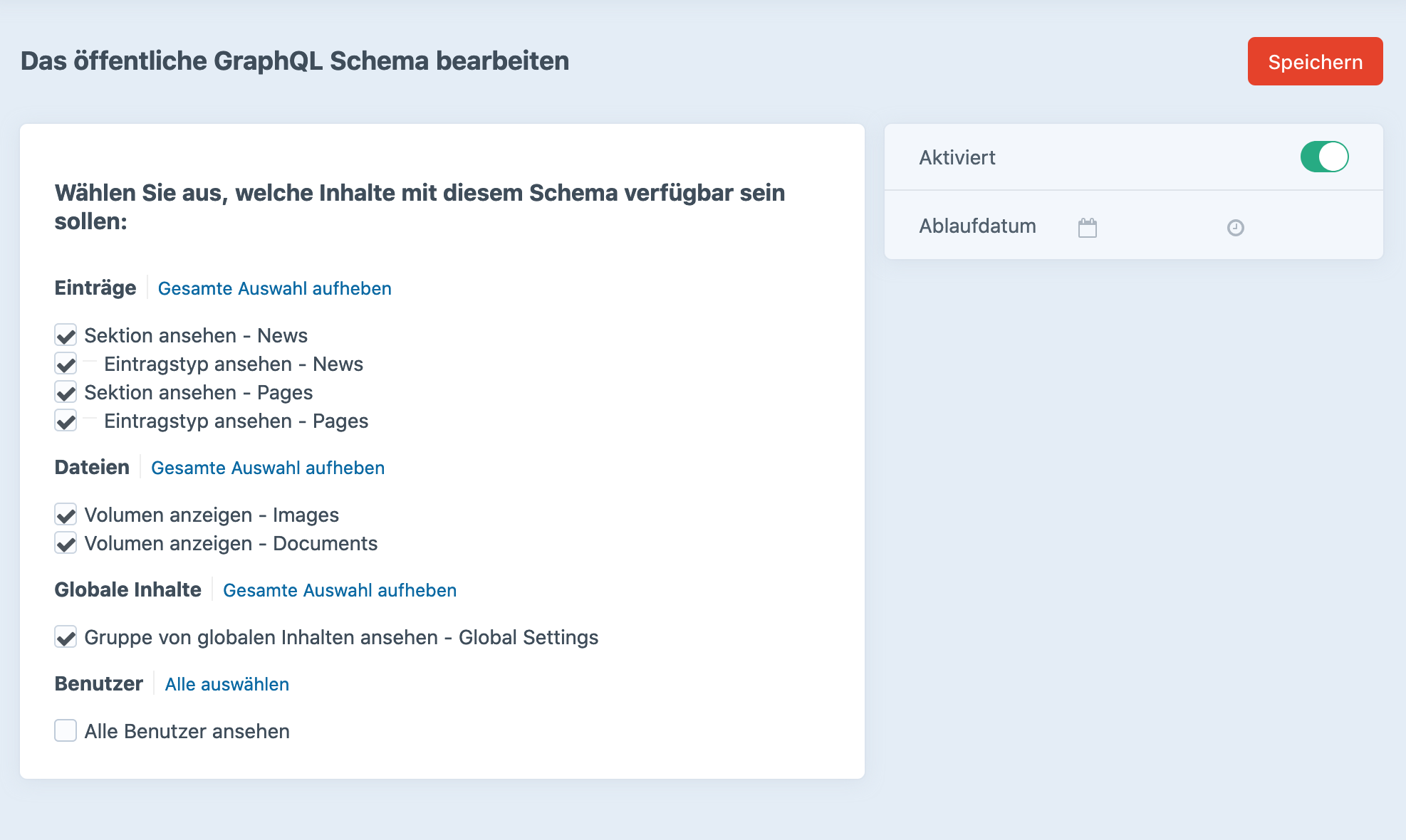Click Alle auswählen for Benutzer
Image resolution: width=1406 pixels, height=840 pixels.
226,684
